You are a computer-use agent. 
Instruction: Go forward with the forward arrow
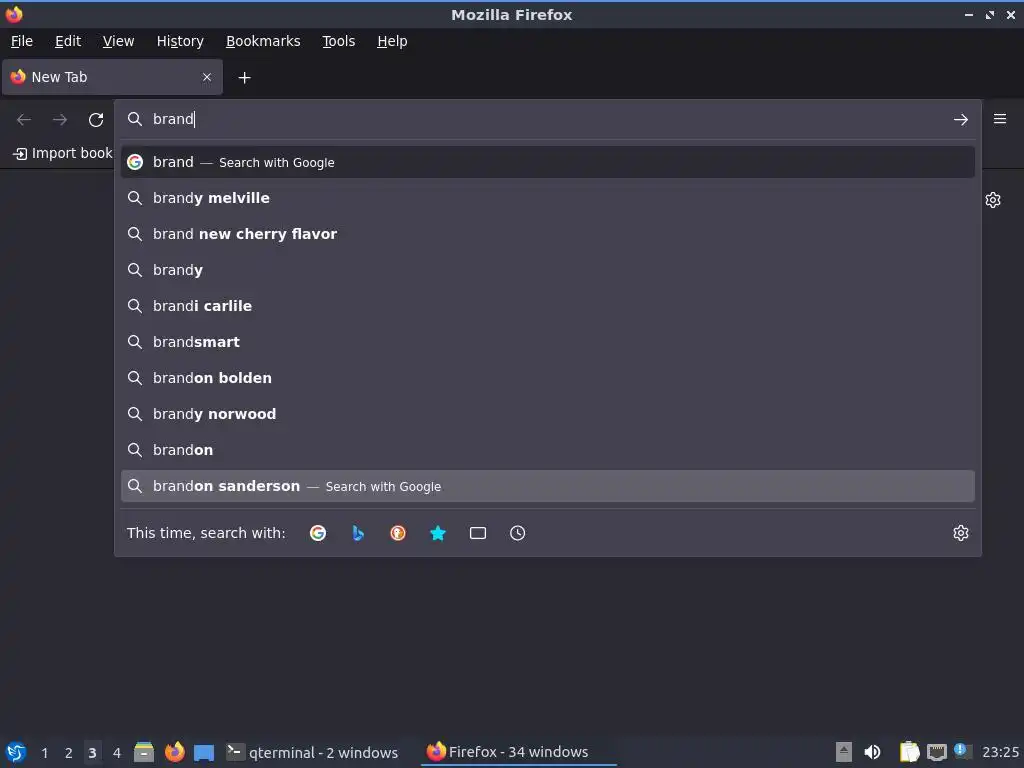click(x=60, y=120)
